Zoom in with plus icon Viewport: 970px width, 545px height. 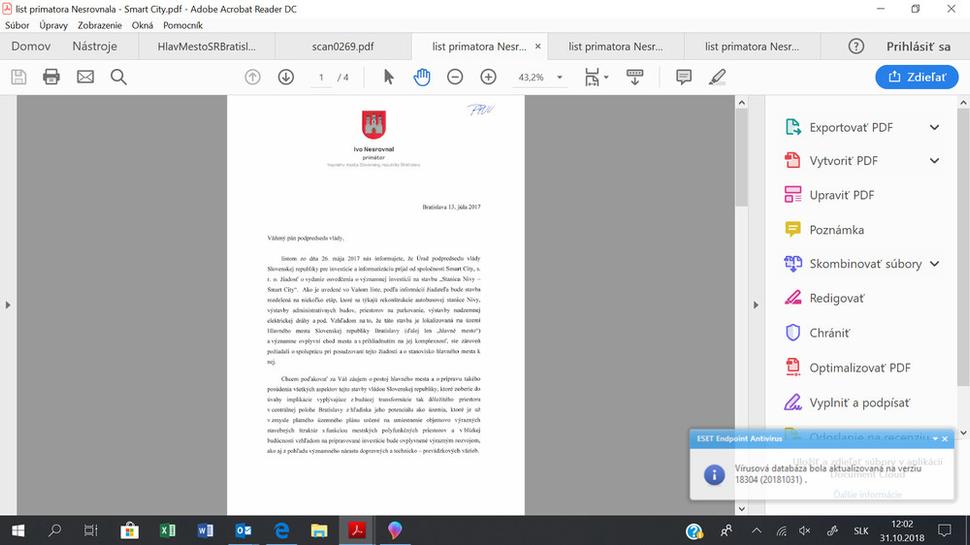click(x=488, y=77)
